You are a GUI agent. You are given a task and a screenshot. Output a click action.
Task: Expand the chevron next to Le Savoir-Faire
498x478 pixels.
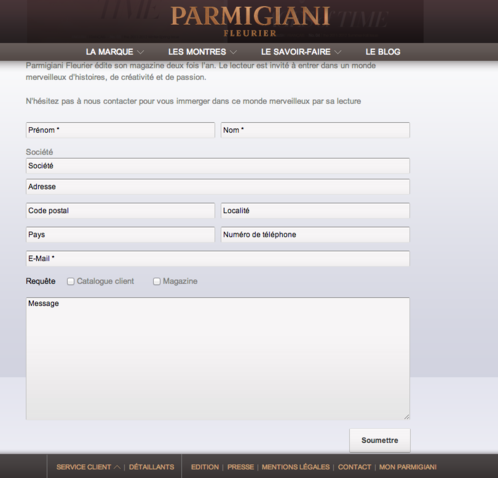[x=338, y=52]
